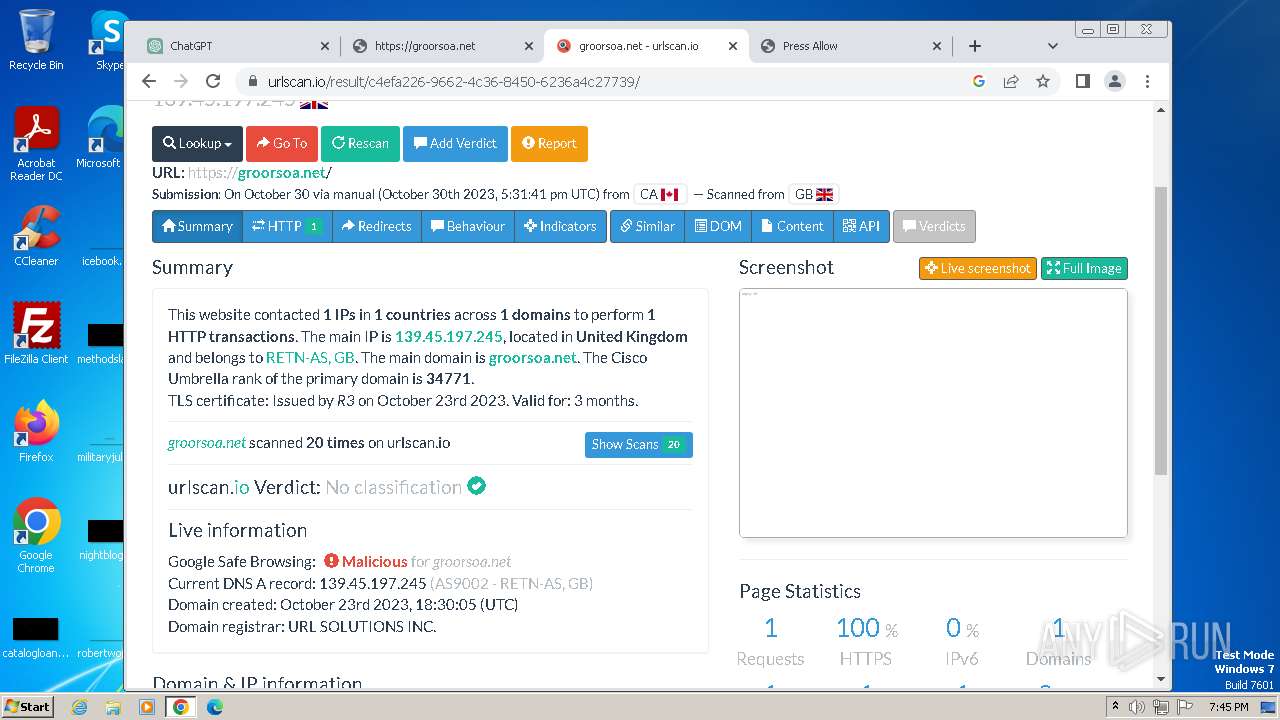Open the Behaviour tab

coord(468,226)
